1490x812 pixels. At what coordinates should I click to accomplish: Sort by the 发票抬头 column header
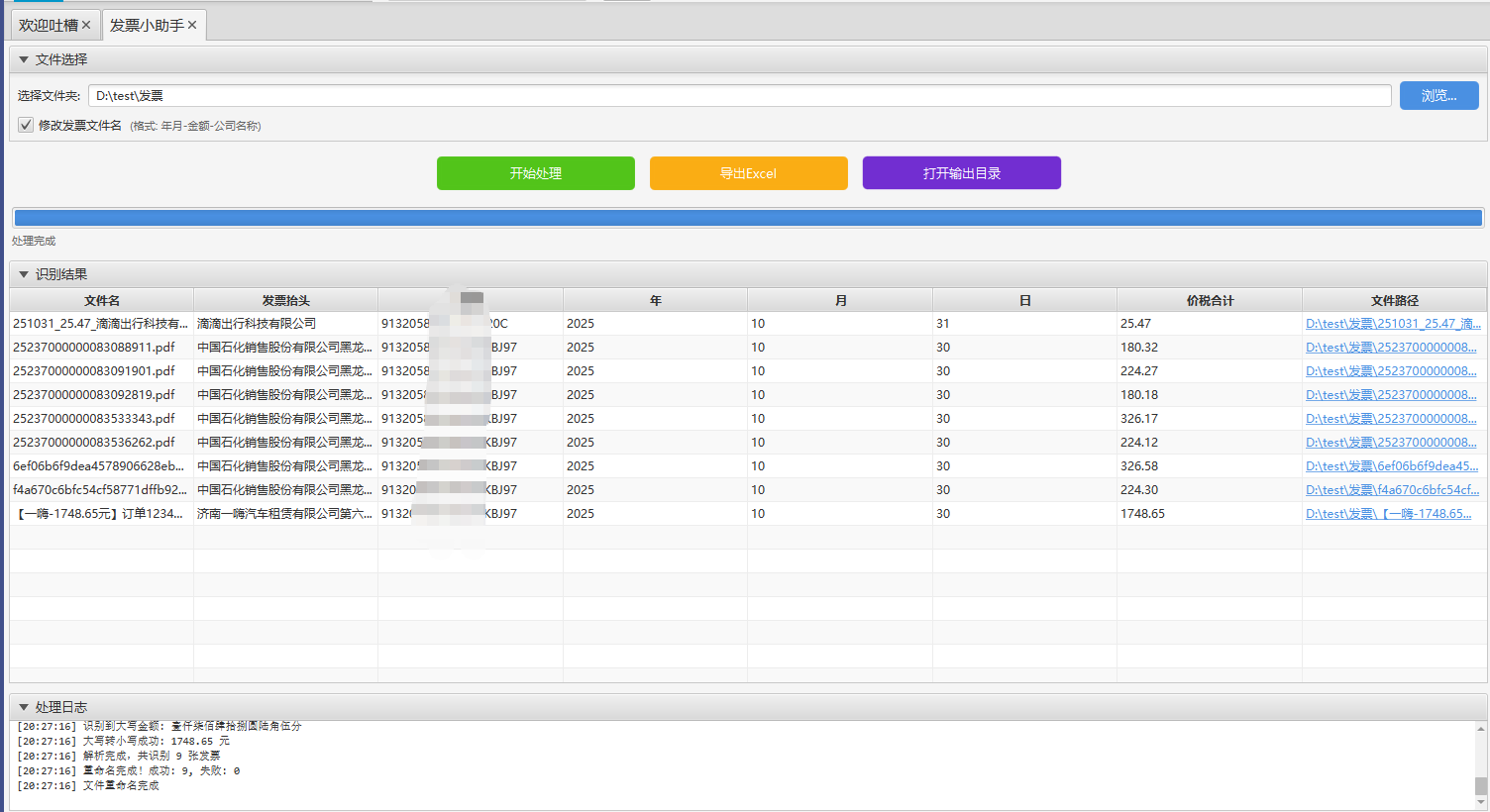(285, 301)
